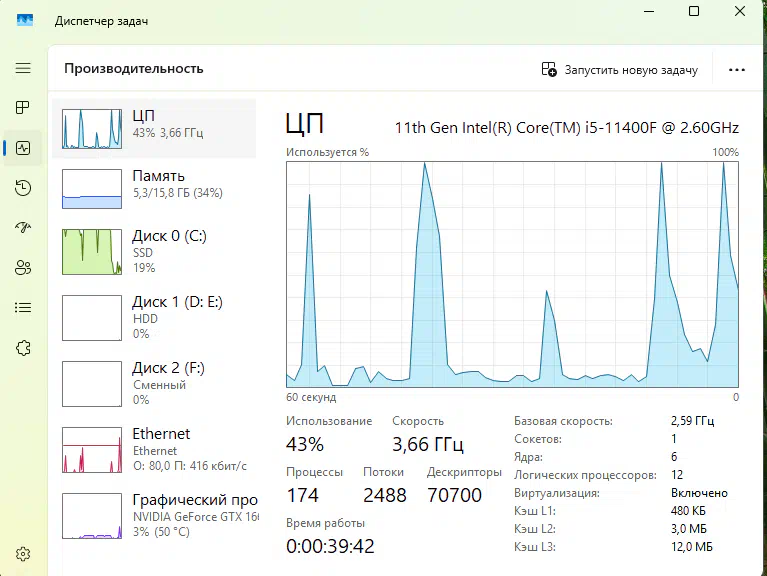Maximize the Task Manager window
Viewport: 767px width, 576px height.
tap(694, 11)
